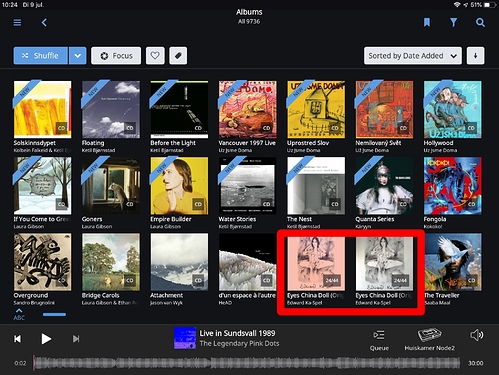Select the Huiskamer Node2 audio zone
The image size is (499, 375).
point(429,340)
